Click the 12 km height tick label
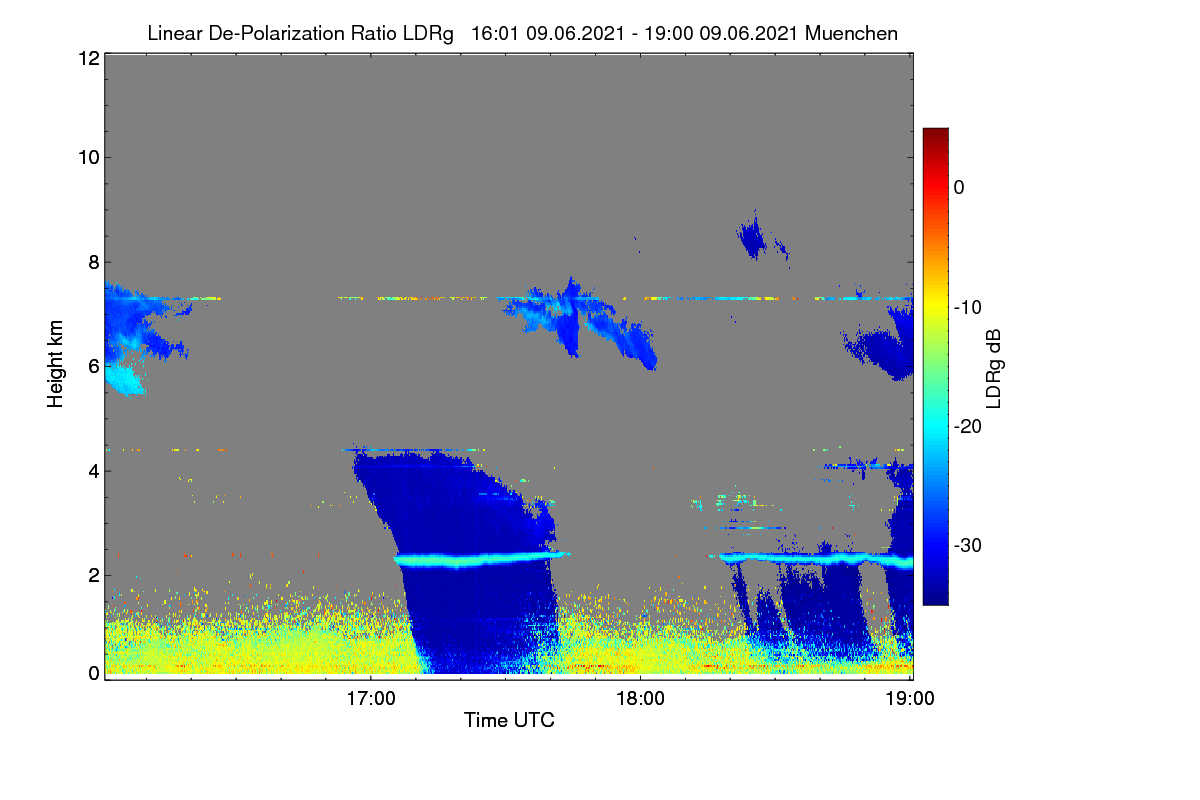The height and width of the screenshot is (800, 1200). [88, 59]
